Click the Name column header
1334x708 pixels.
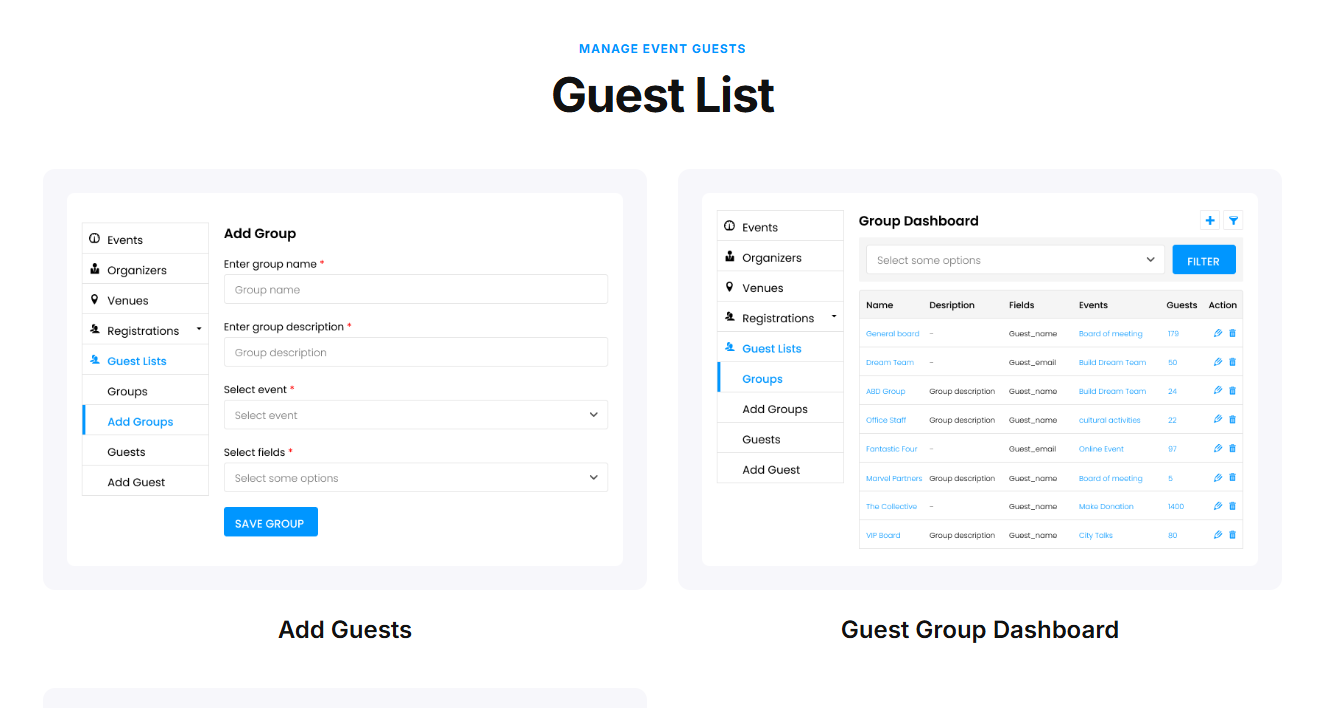tap(880, 305)
